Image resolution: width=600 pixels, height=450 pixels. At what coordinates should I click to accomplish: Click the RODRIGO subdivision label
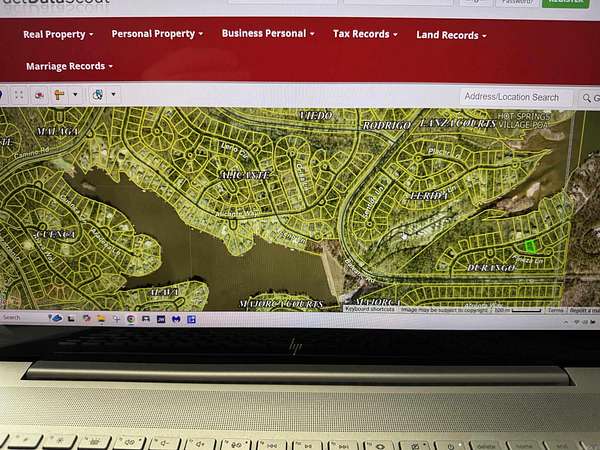coord(386,125)
